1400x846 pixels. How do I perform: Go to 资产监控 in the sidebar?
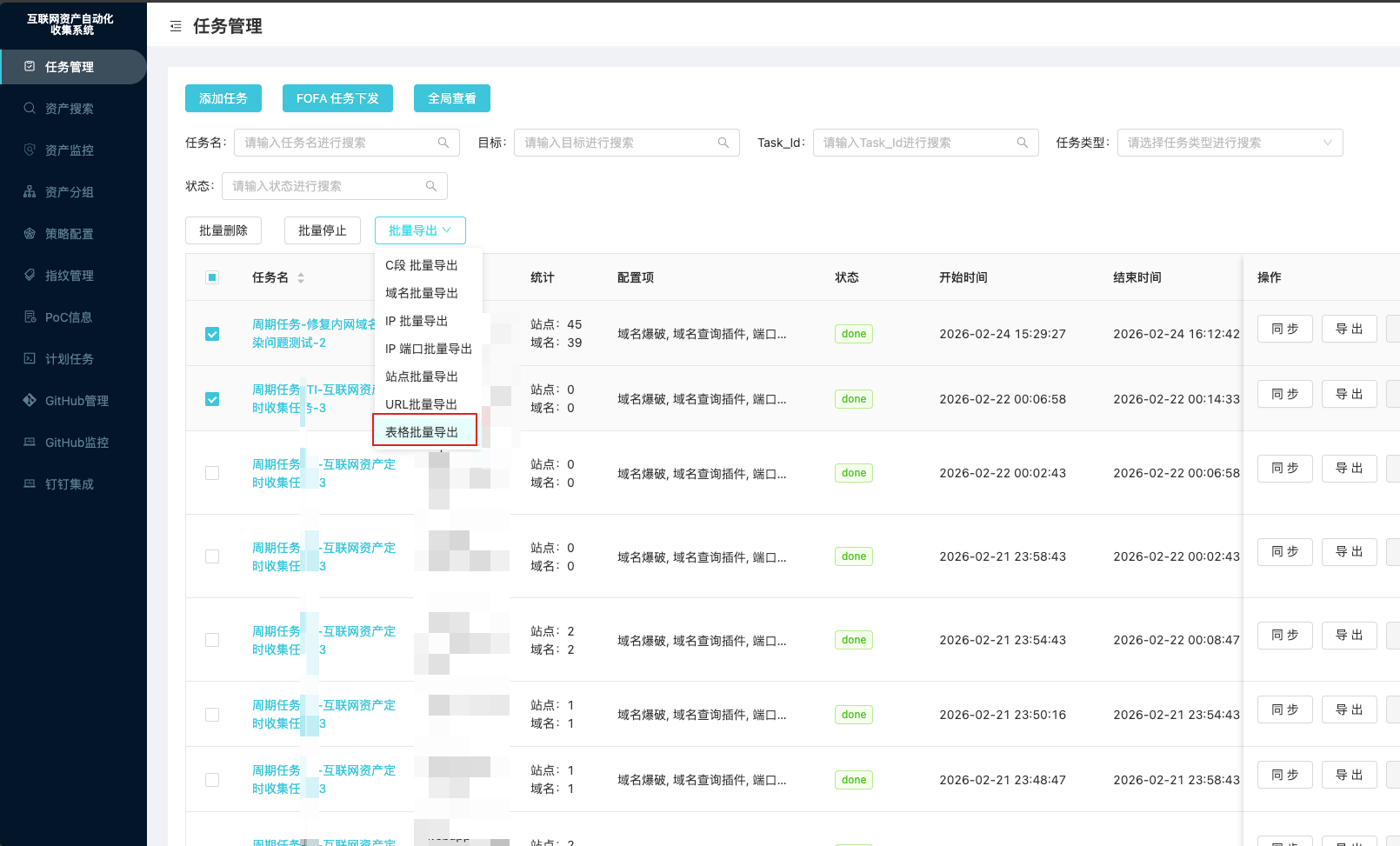(x=73, y=150)
